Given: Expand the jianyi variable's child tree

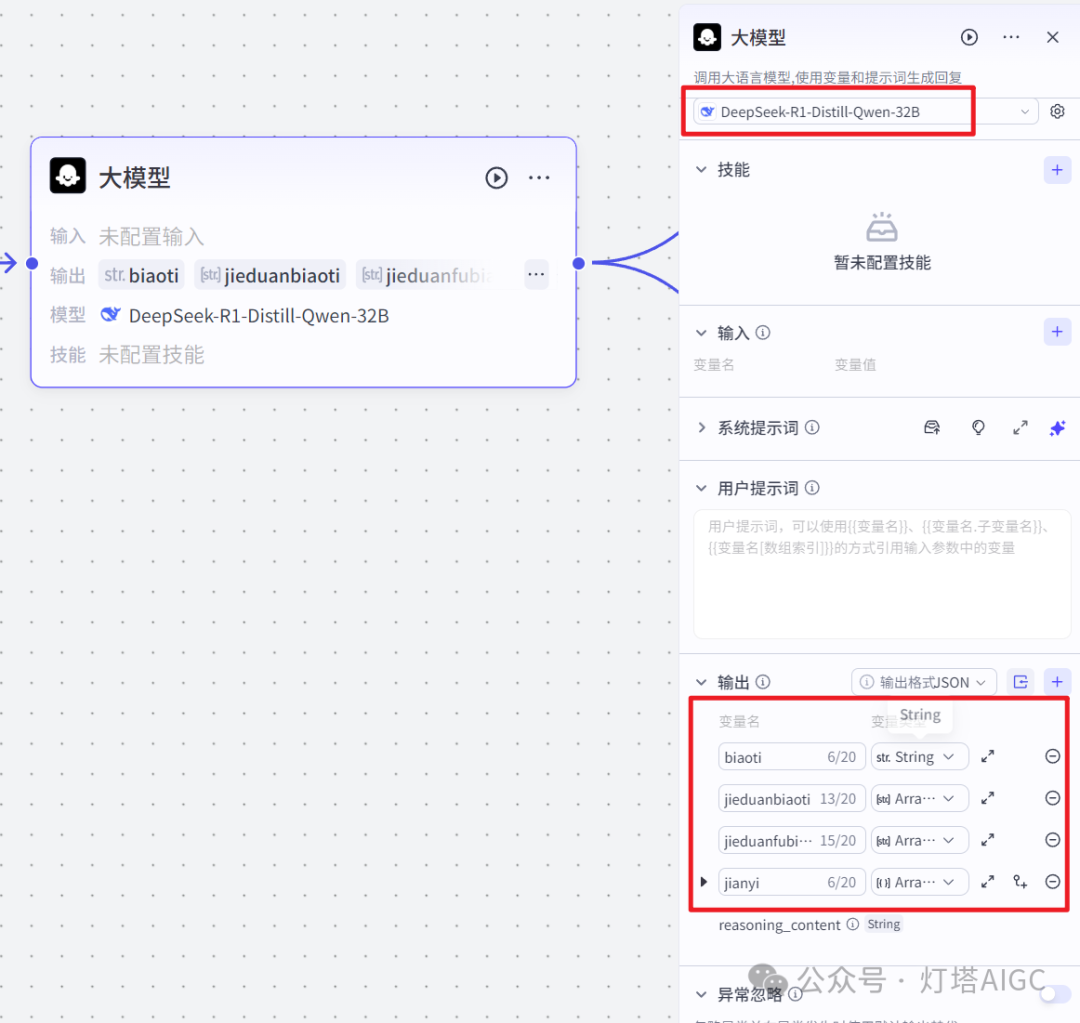Looking at the screenshot, I should (x=703, y=882).
